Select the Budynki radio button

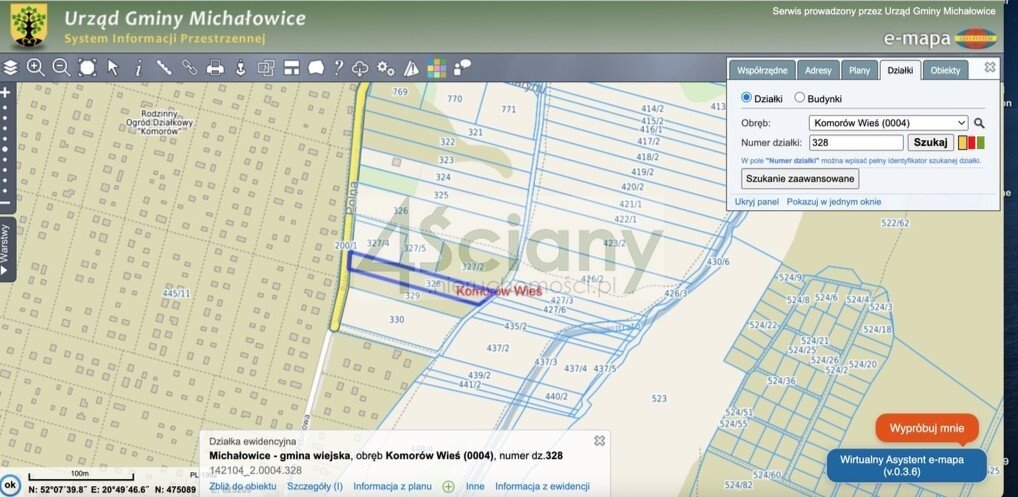coord(800,98)
